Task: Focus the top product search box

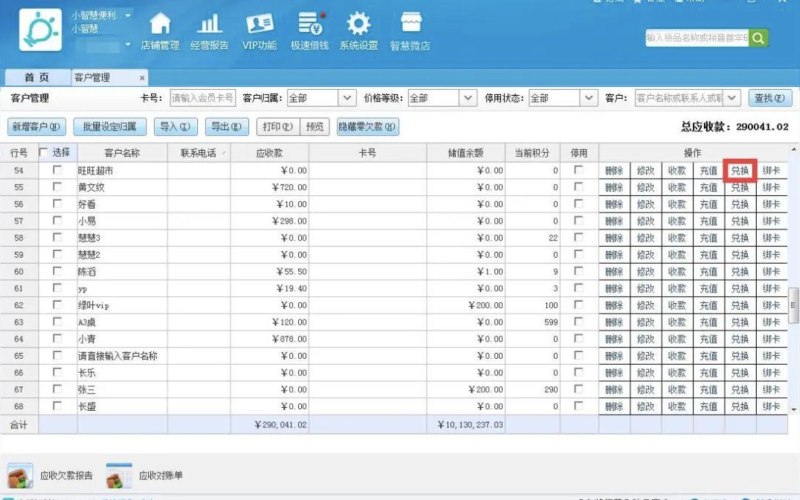Action: point(697,38)
